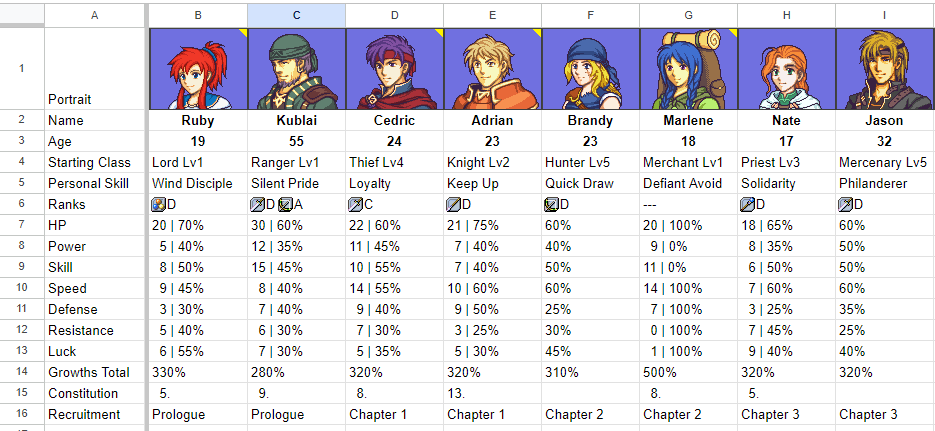Click the select-all corner box
Image resolution: width=935 pixels, height=431 pixels.
22,15
